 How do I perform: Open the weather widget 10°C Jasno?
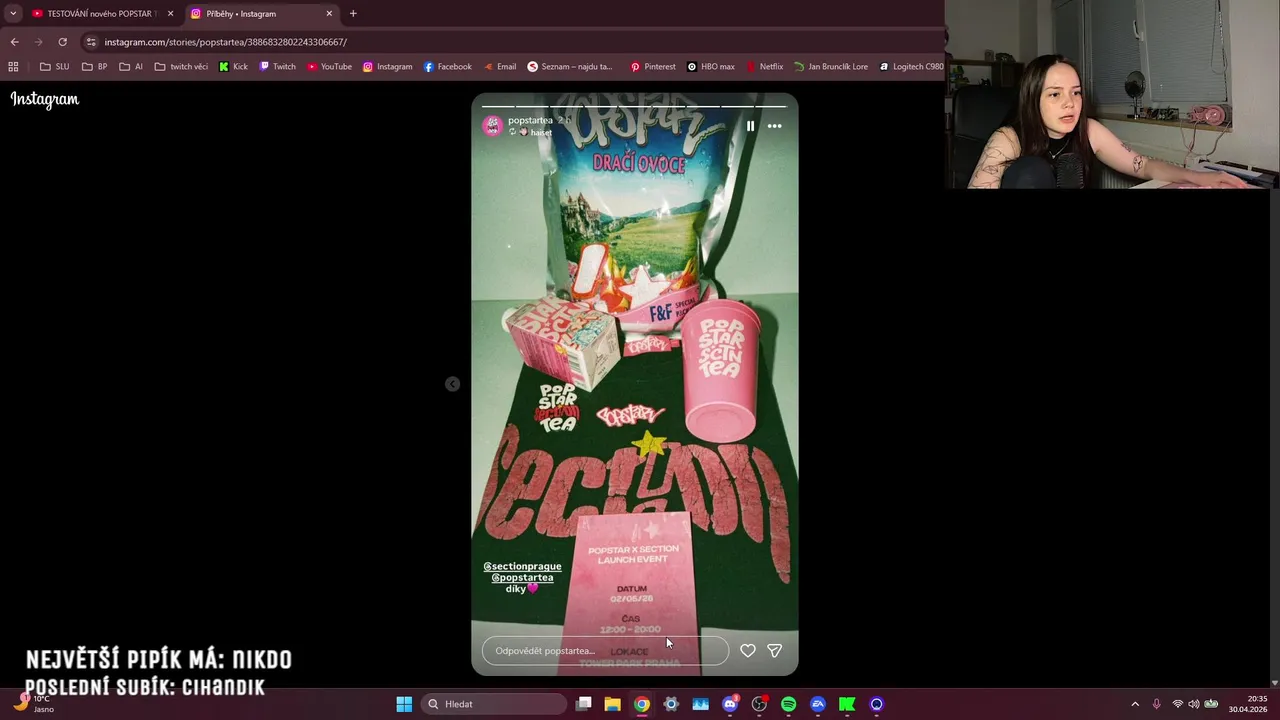(32, 704)
